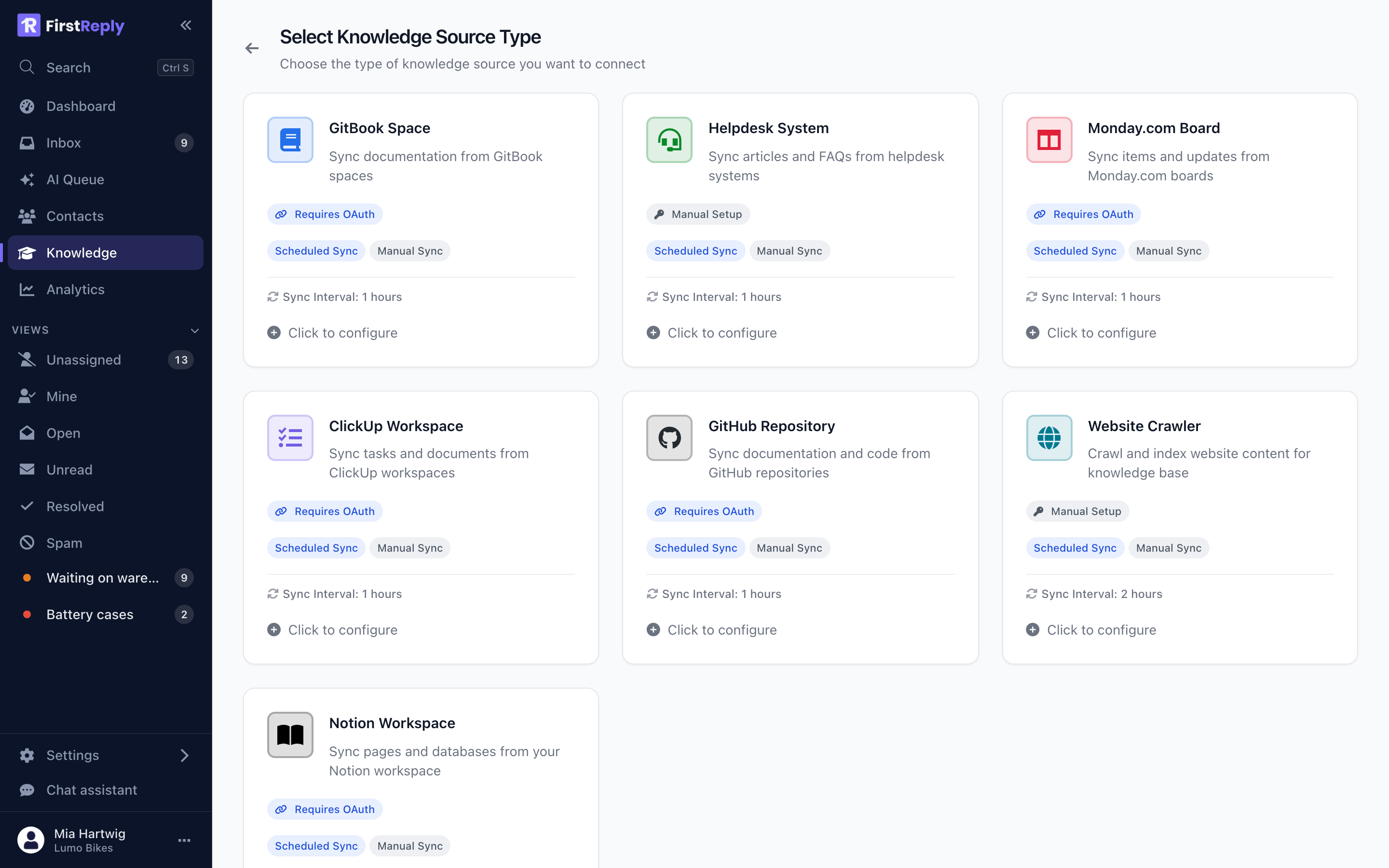Image resolution: width=1389 pixels, height=868 pixels.
Task: Click the Analytics chart icon
Action: (27, 289)
